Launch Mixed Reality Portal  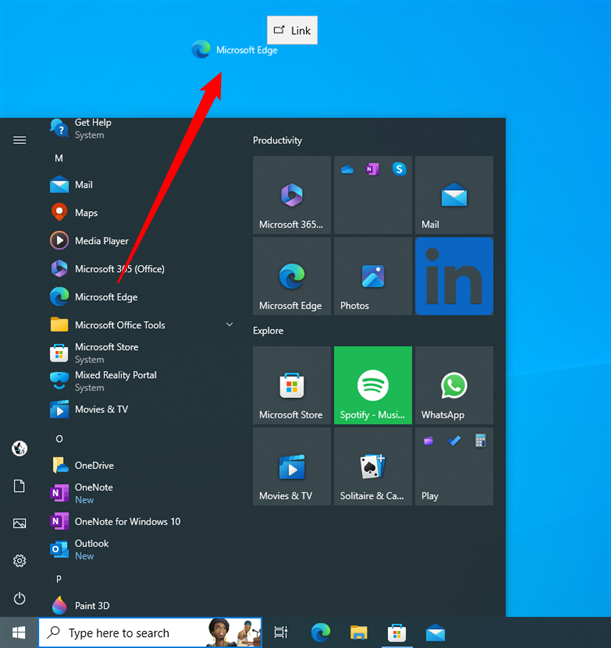pyautogui.click(x=141, y=381)
